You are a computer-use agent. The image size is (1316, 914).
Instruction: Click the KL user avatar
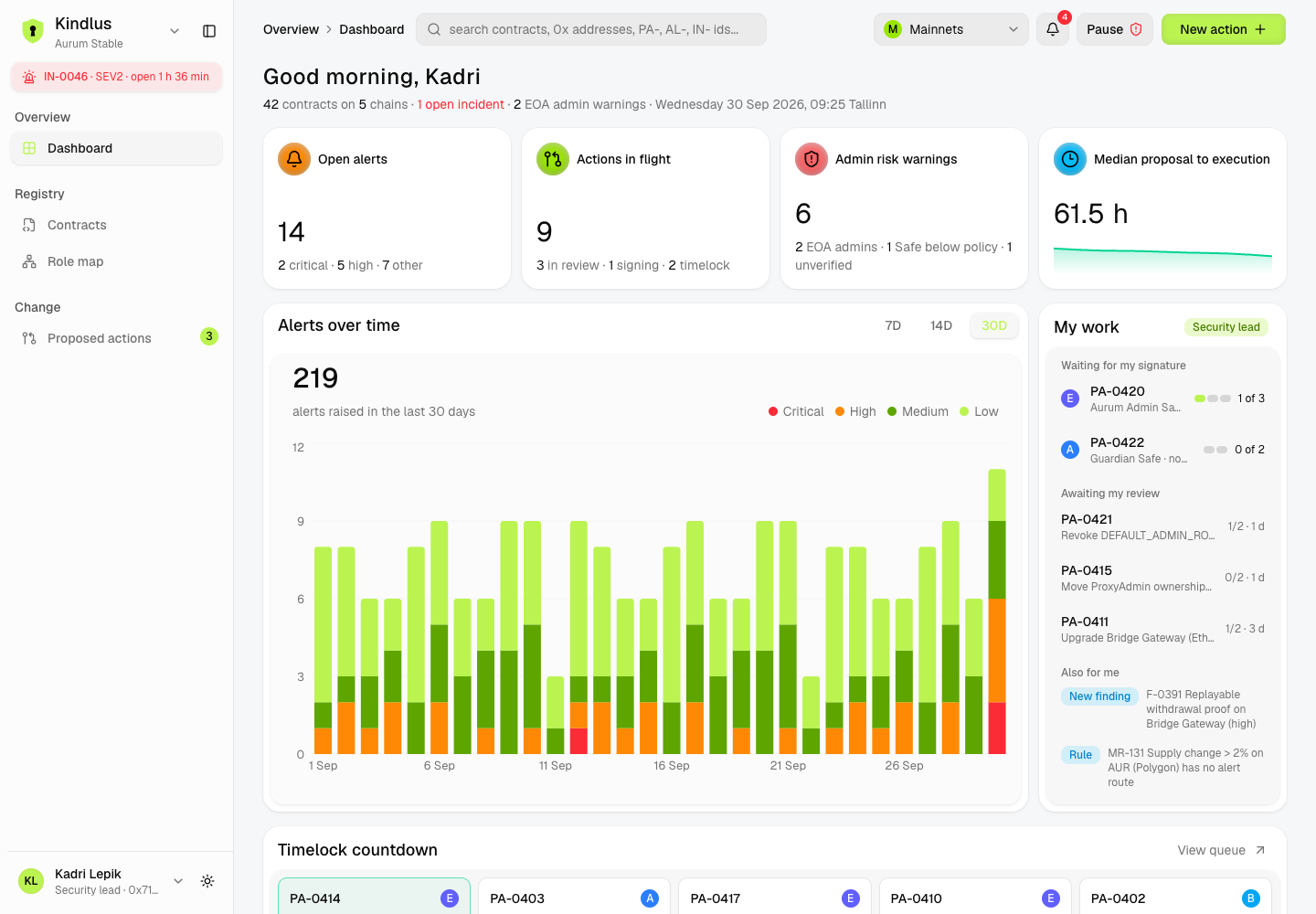31,881
